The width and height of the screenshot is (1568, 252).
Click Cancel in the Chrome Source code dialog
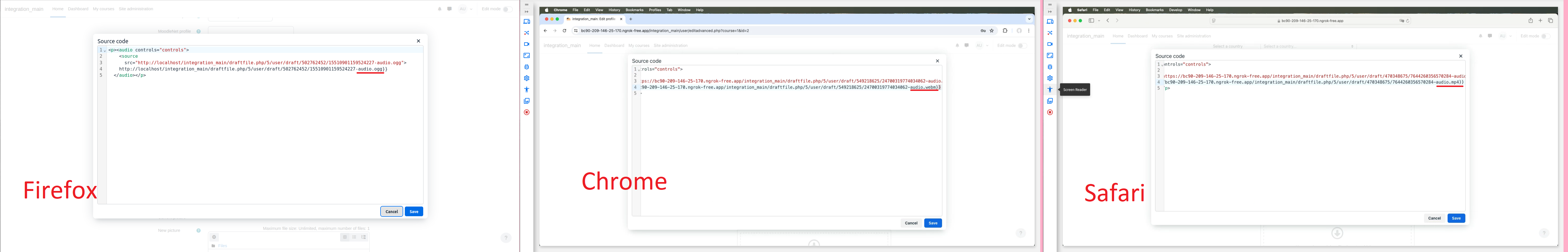(x=911, y=223)
